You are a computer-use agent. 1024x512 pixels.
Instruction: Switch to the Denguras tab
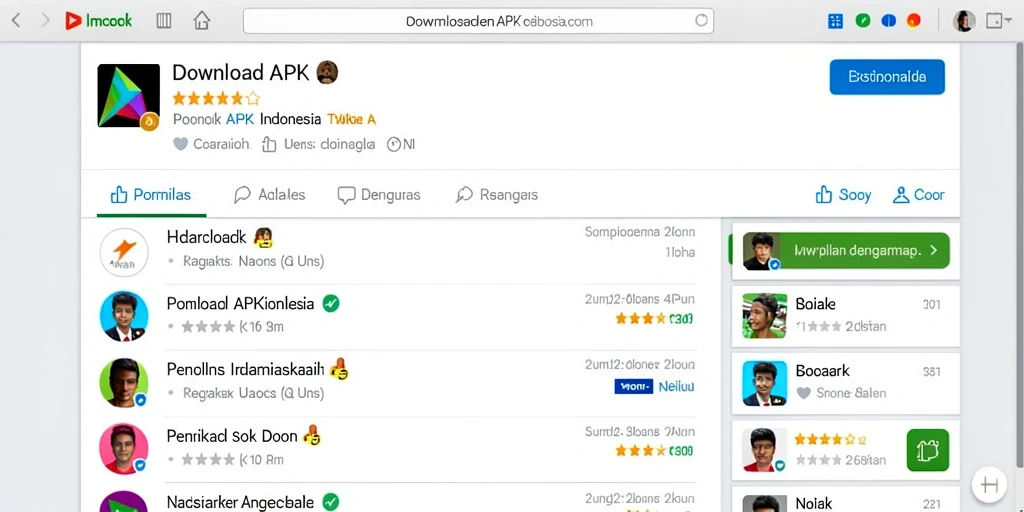tap(379, 195)
